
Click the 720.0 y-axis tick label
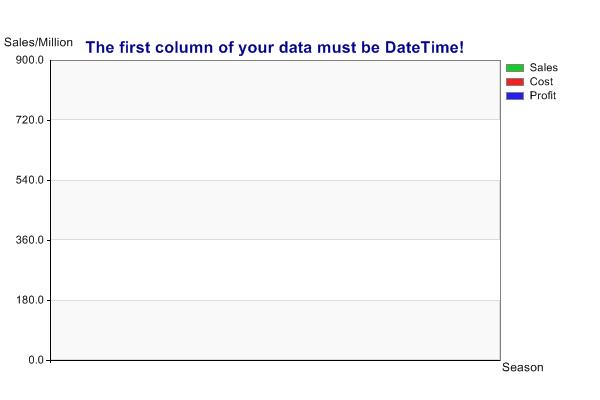pyautogui.click(x=30, y=120)
